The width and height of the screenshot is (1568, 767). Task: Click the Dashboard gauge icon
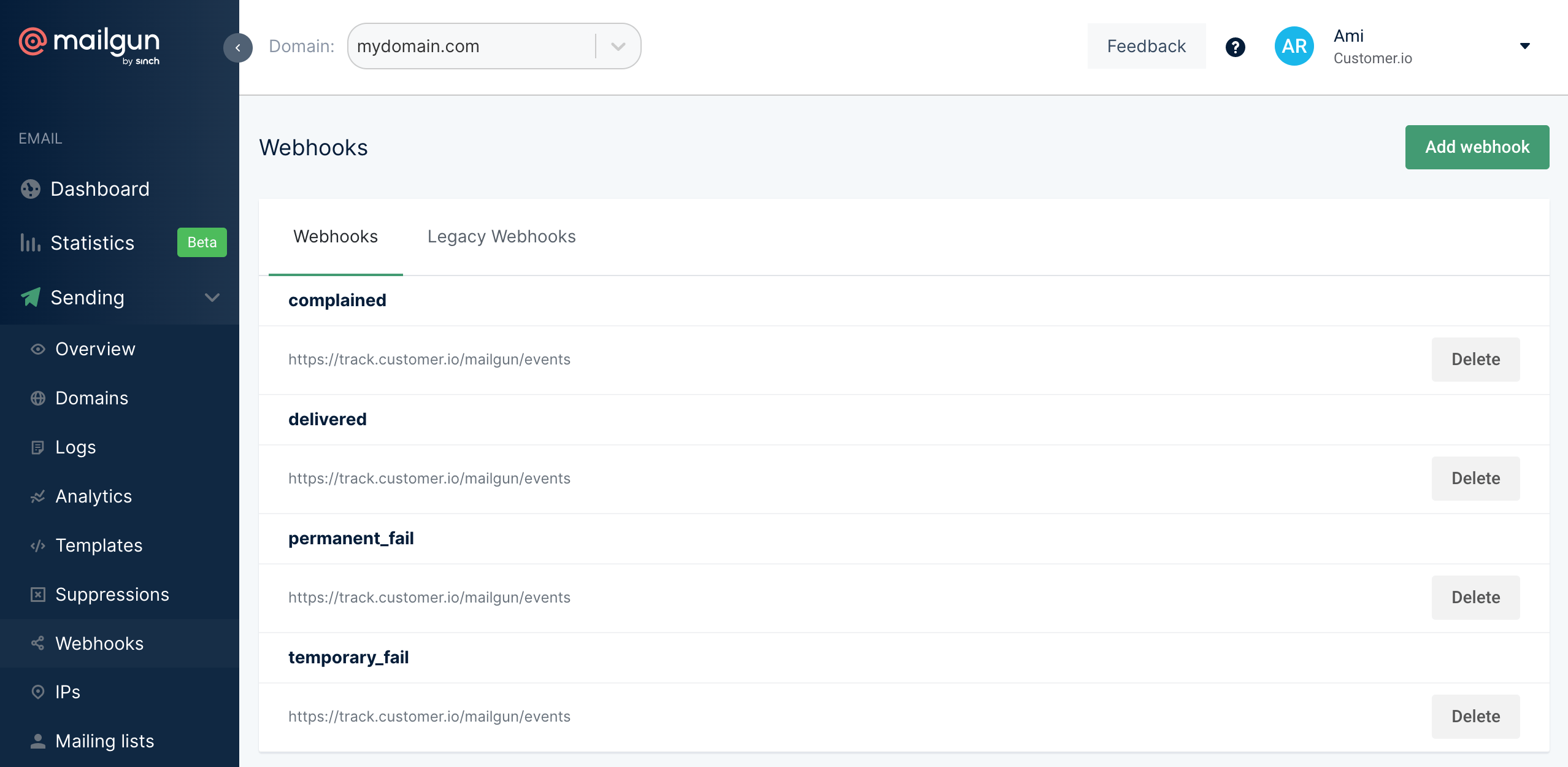click(x=30, y=189)
